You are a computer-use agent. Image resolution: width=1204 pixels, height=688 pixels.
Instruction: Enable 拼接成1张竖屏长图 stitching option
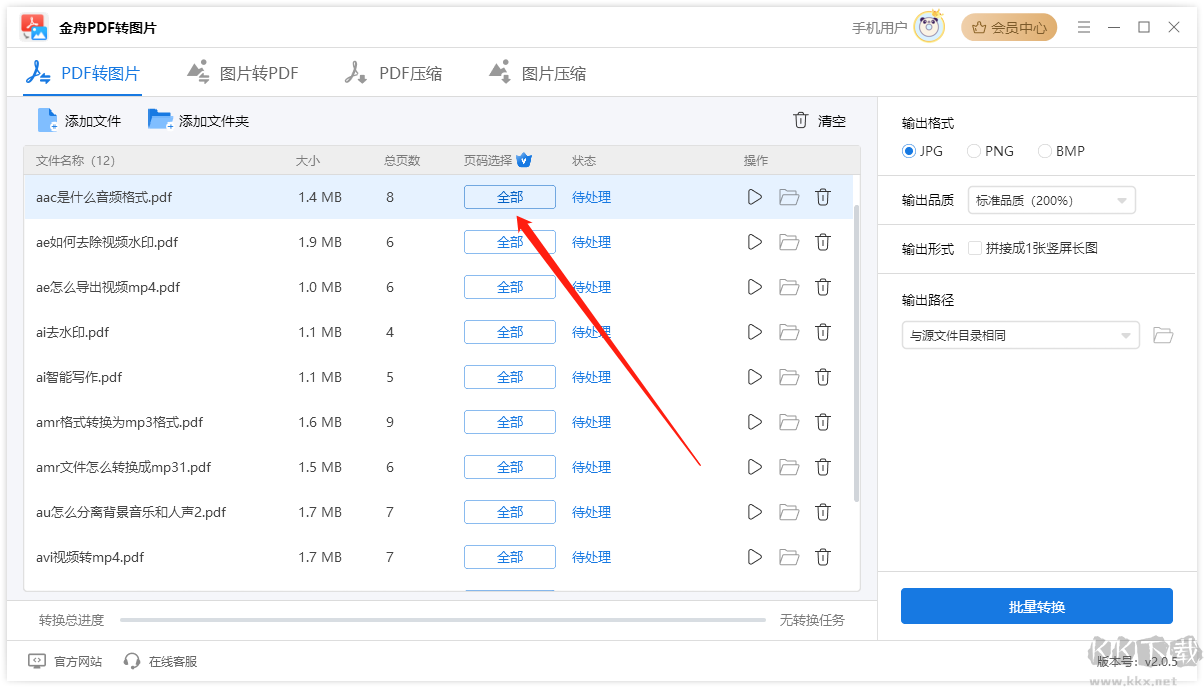pos(975,249)
